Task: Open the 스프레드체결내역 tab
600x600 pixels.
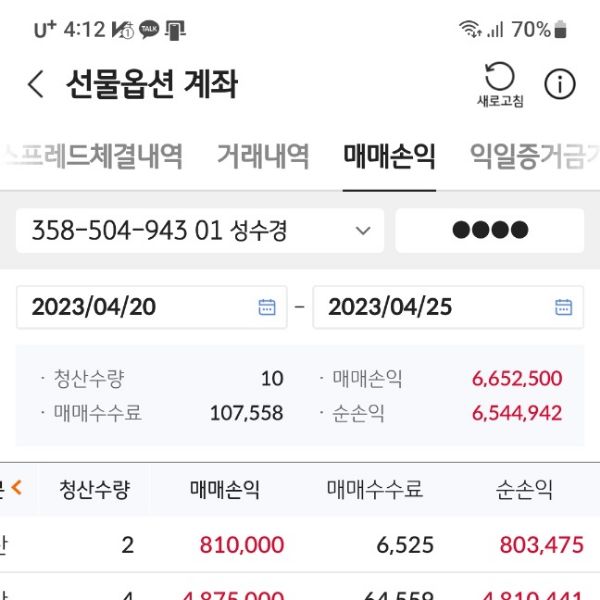Action: click(92, 155)
